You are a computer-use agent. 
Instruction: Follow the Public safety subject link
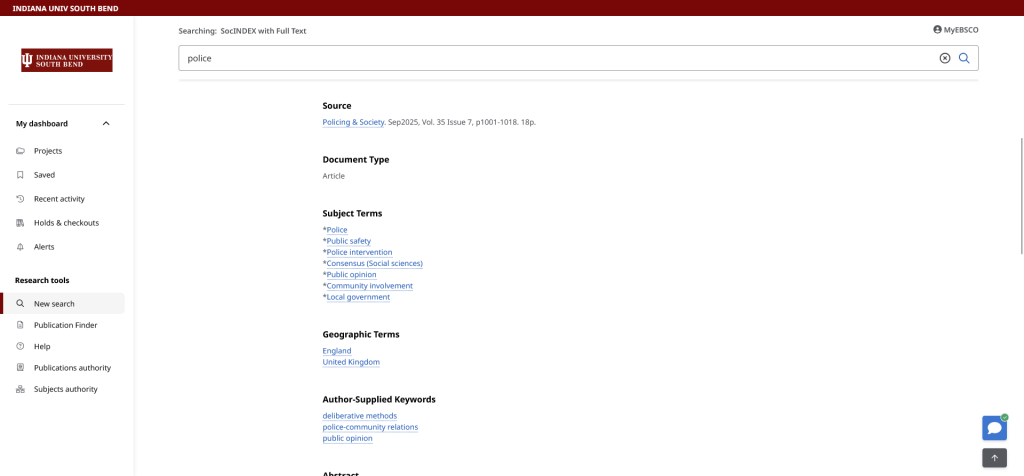tap(349, 241)
